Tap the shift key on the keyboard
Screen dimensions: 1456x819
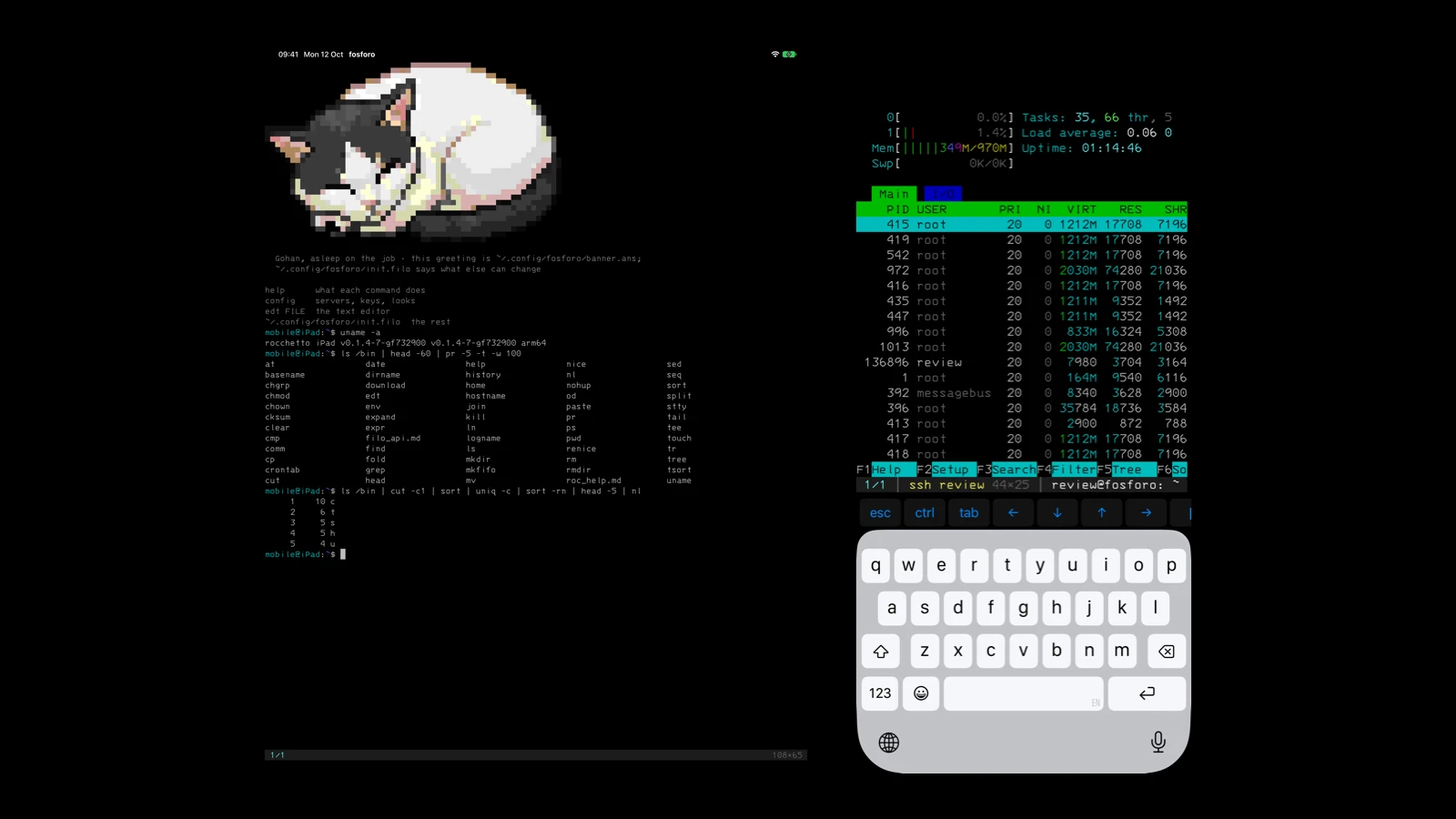click(x=881, y=651)
